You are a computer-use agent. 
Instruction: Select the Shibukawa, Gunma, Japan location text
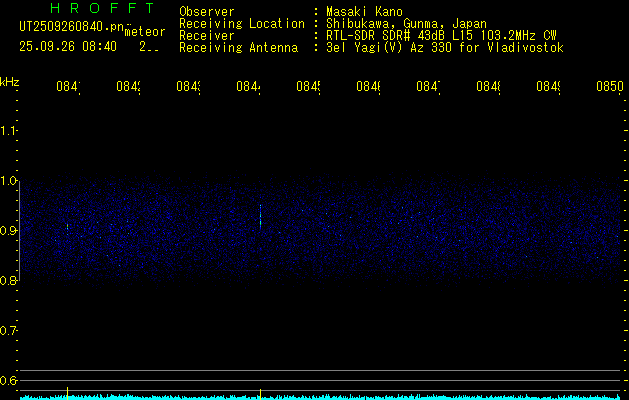pyautogui.click(x=398, y=23)
